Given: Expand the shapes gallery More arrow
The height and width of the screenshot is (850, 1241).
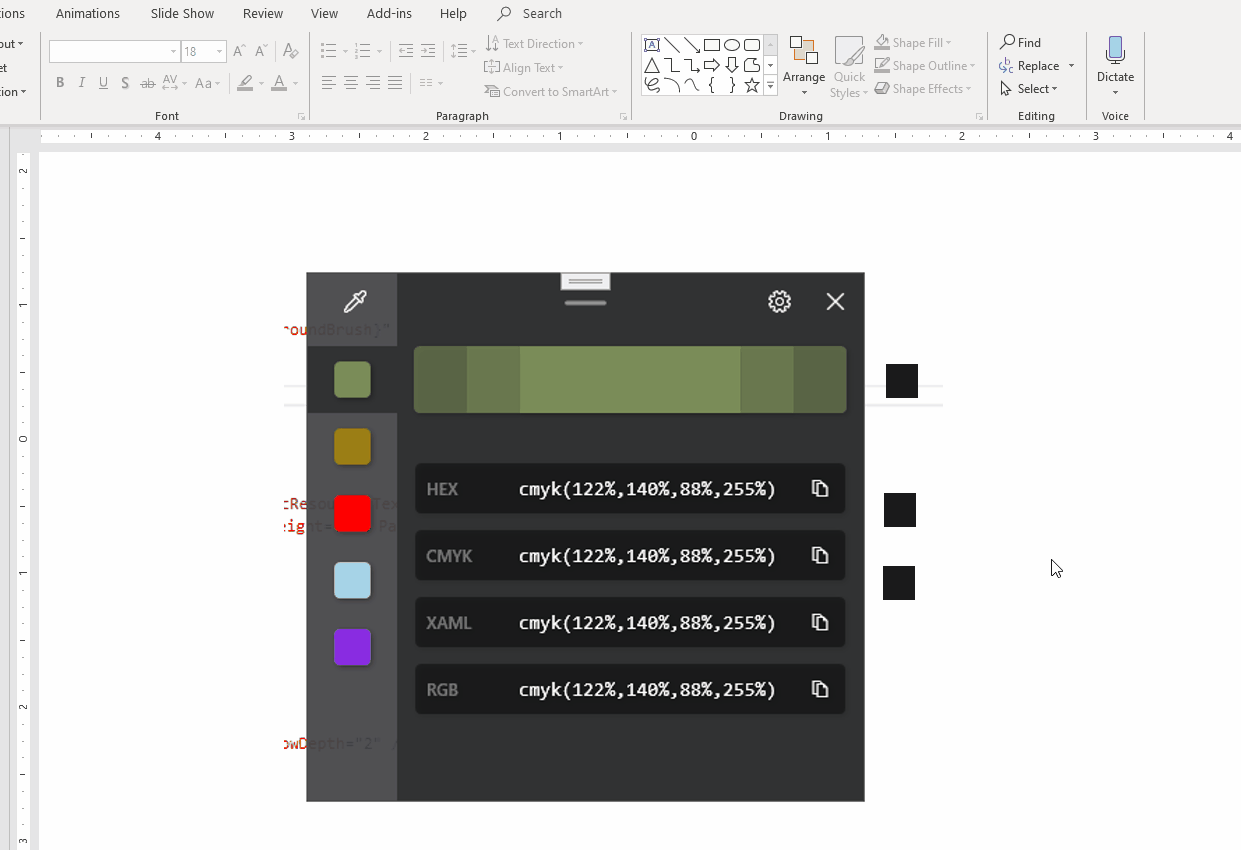Looking at the screenshot, I should [770, 87].
